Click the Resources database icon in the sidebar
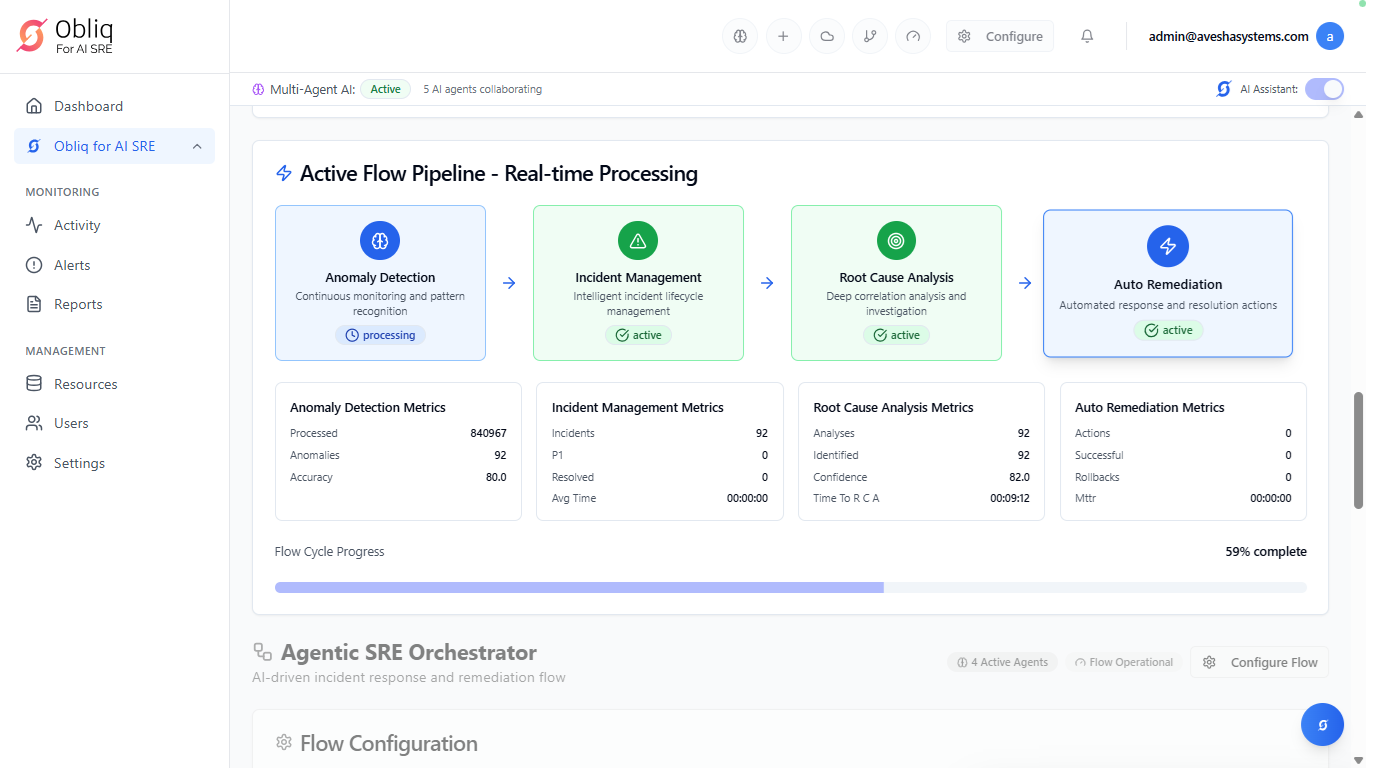The image size is (1373, 780). click(34, 384)
